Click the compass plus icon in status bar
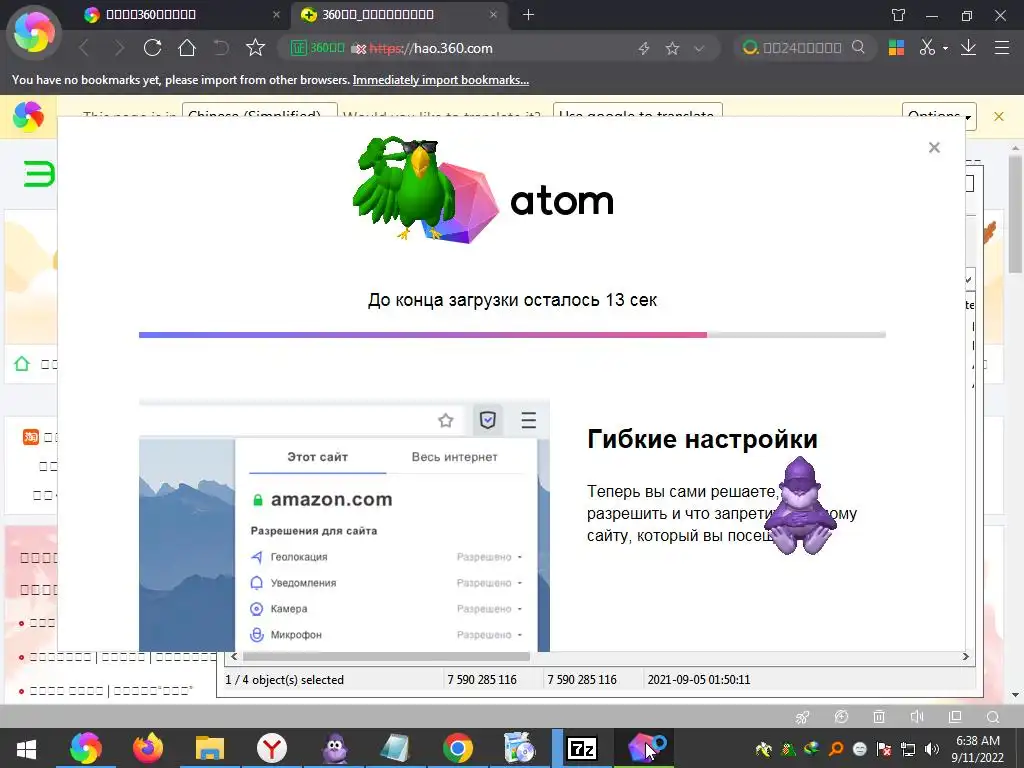The width and height of the screenshot is (1024, 768). (x=841, y=717)
